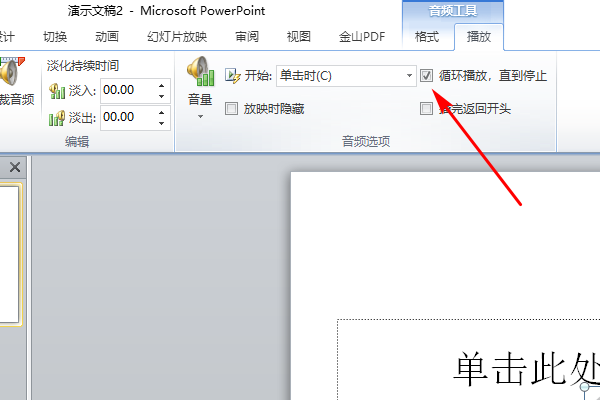This screenshot has width=600, height=400.
Task: Switch to the 格式 audio tools tab
Action: 427,37
